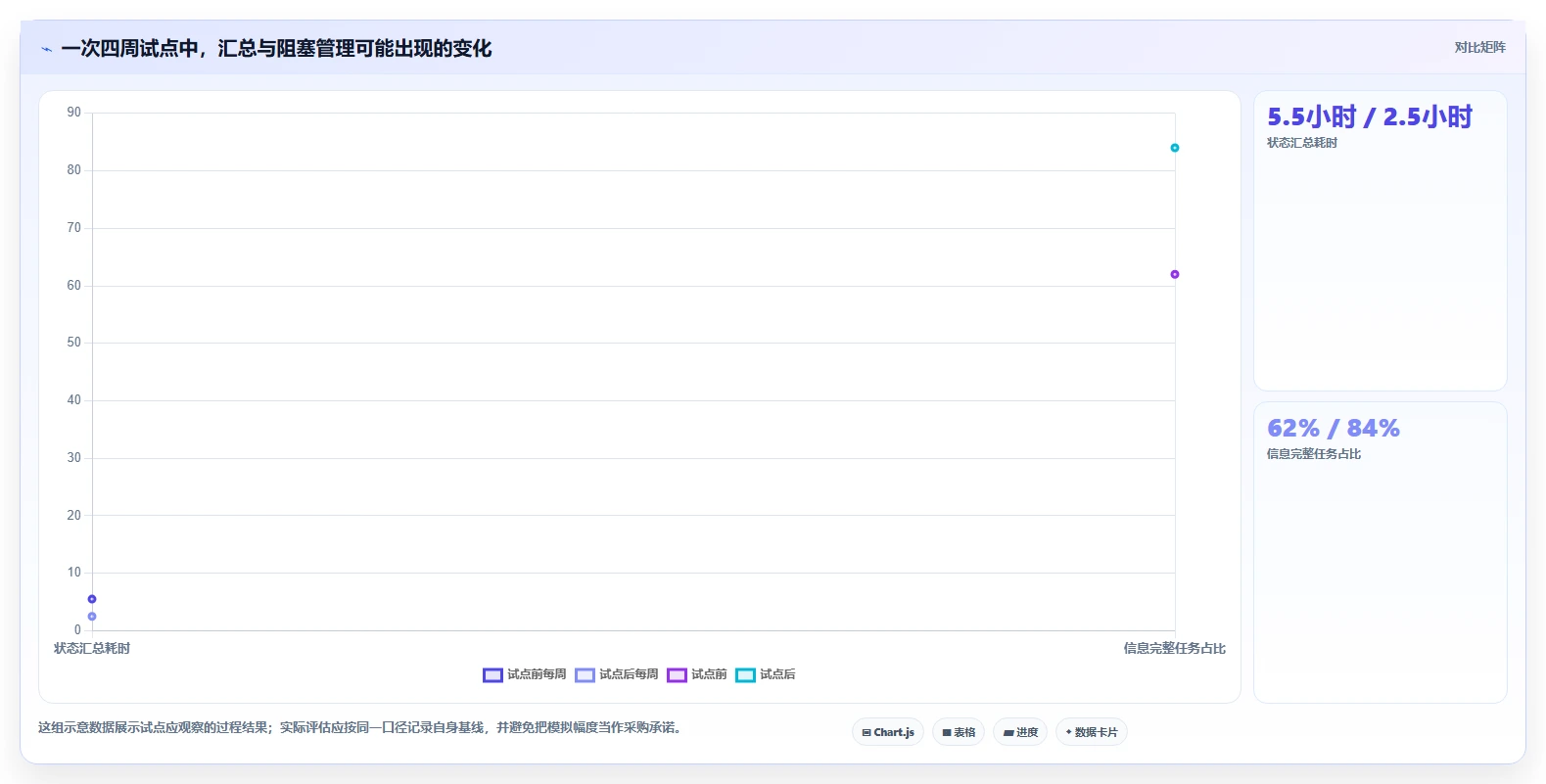Hide the 试点前 legend series
Image resolution: width=1546 pixels, height=784 pixels.
tap(697, 674)
